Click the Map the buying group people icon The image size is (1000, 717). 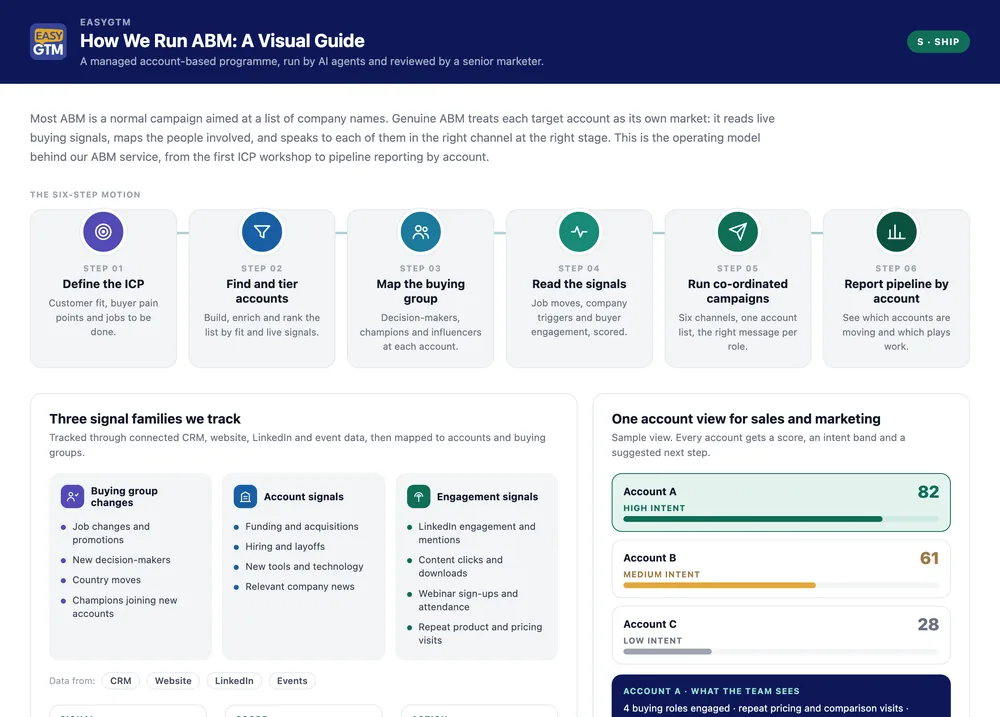click(420, 232)
